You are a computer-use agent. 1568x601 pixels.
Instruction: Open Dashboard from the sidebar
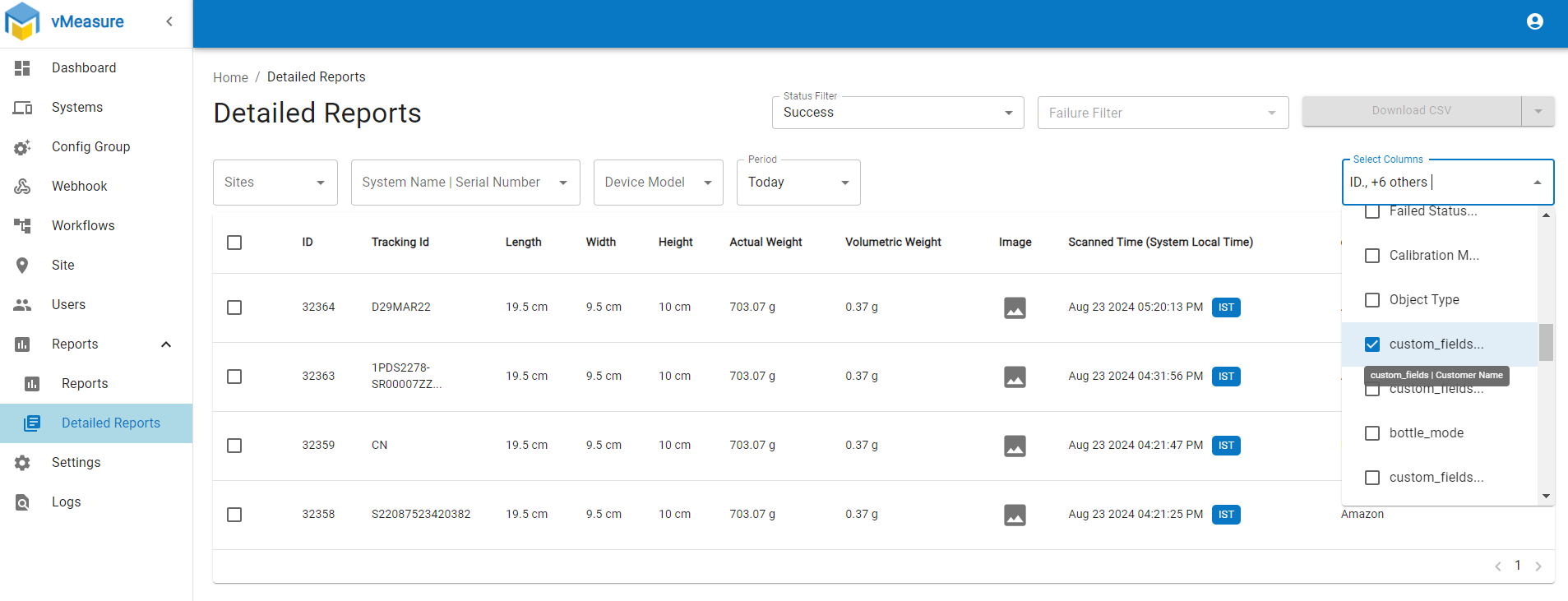tap(84, 68)
